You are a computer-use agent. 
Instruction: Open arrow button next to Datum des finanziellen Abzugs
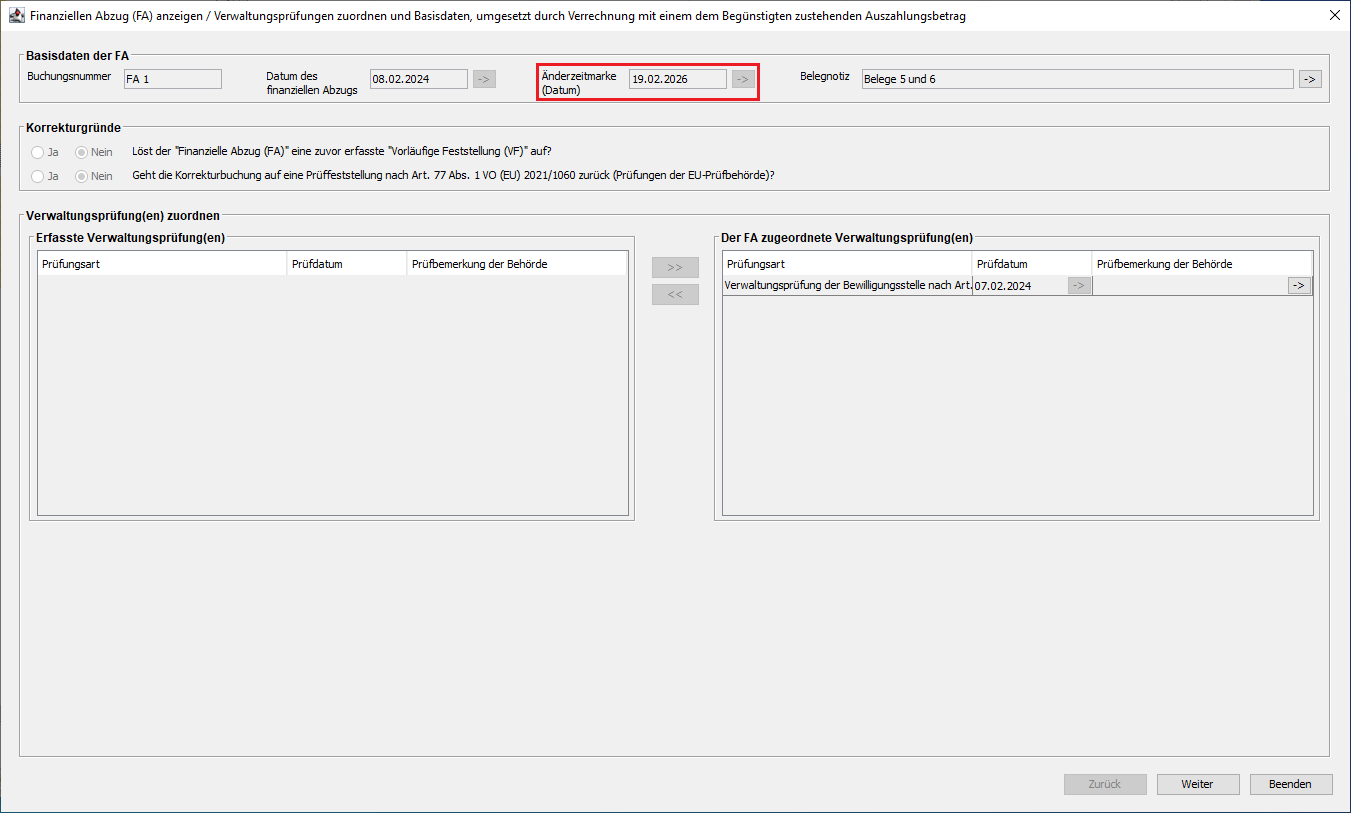click(x=484, y=79)
